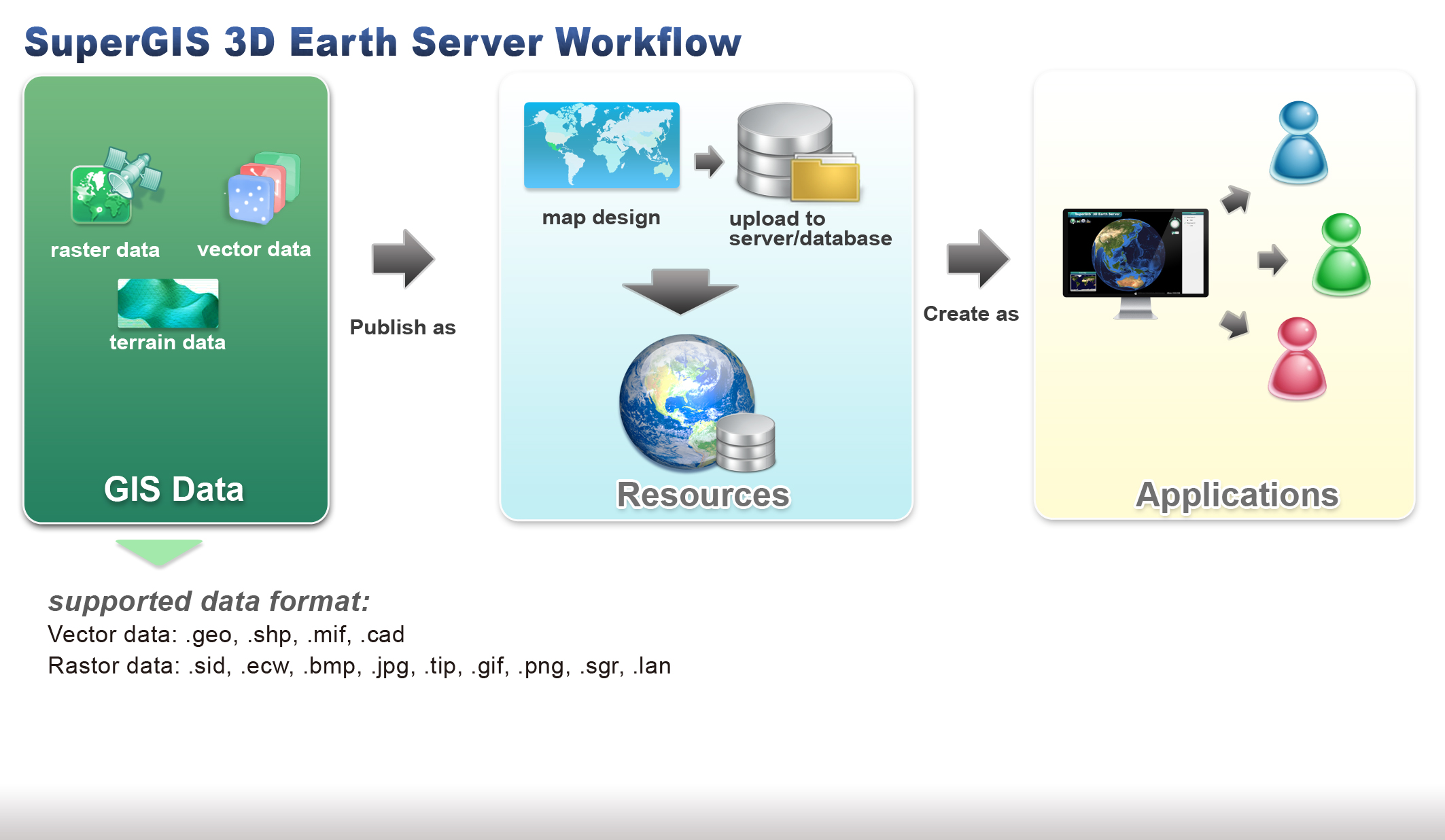Click the "raster data" label

coord(105,250)
